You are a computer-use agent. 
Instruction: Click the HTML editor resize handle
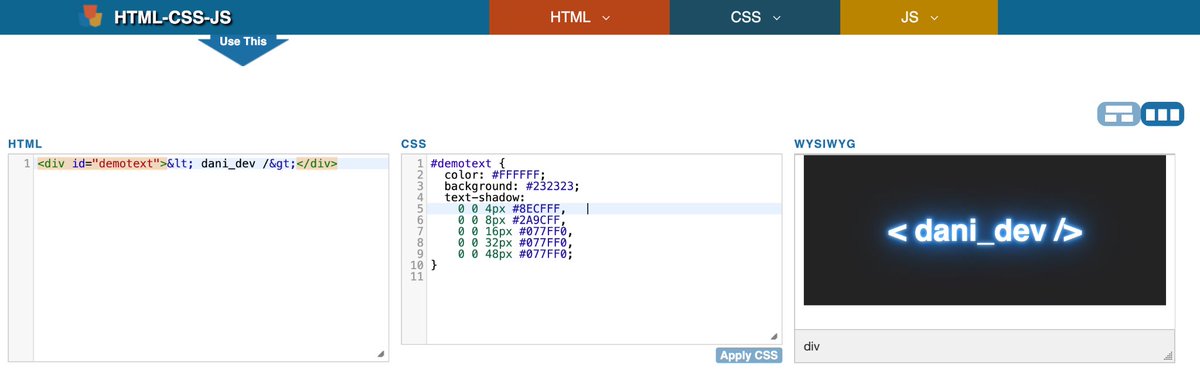click(x=380, y=354)
